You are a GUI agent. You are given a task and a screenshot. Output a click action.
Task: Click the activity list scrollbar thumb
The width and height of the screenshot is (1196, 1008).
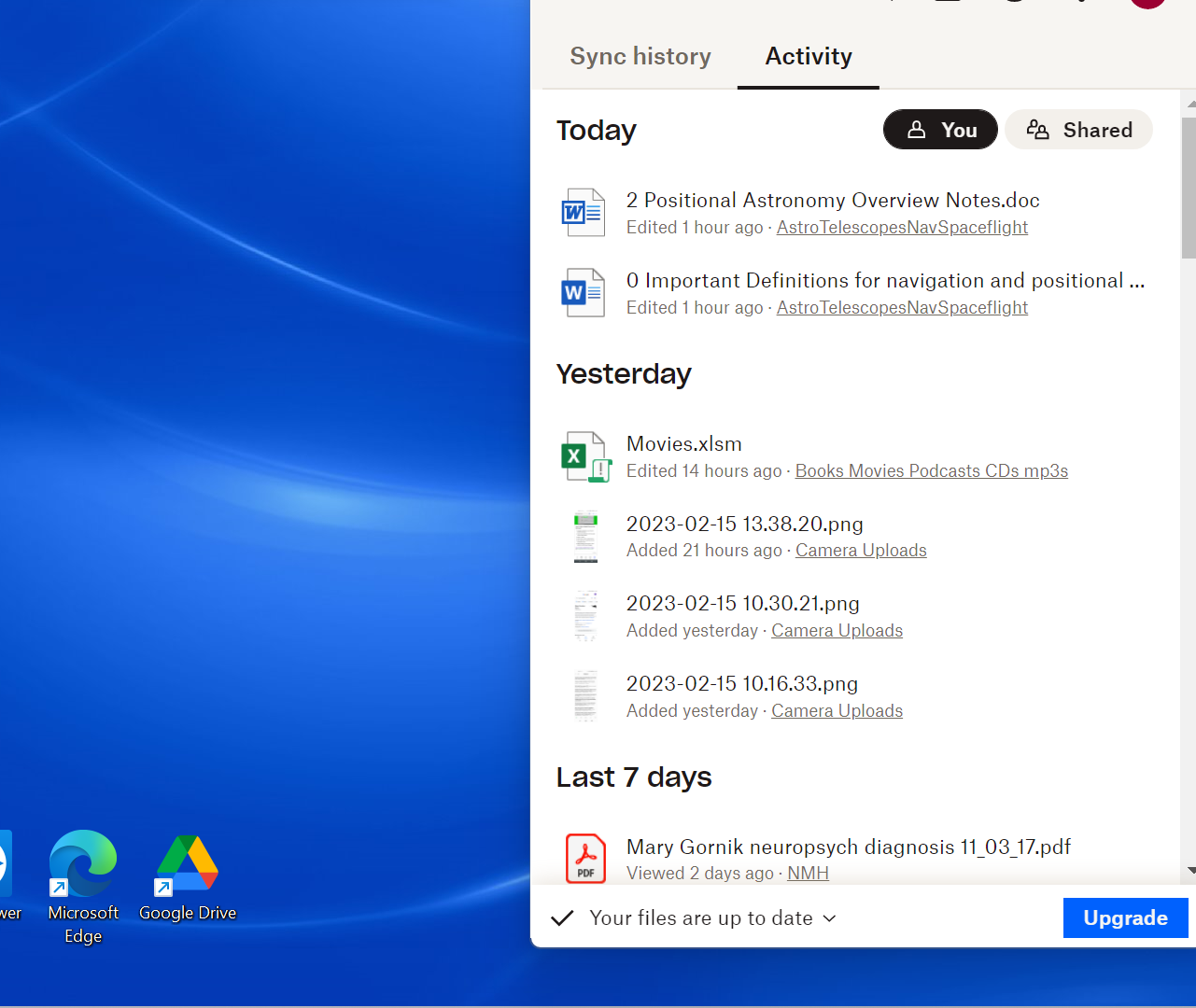1189,187
